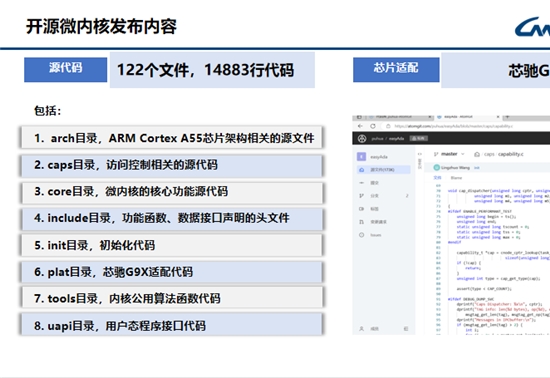Click the lock icon in the address bar
Image resolution: width=550 pixels, height=378 pixels.
pyautogui.click(x=388, y=126)
